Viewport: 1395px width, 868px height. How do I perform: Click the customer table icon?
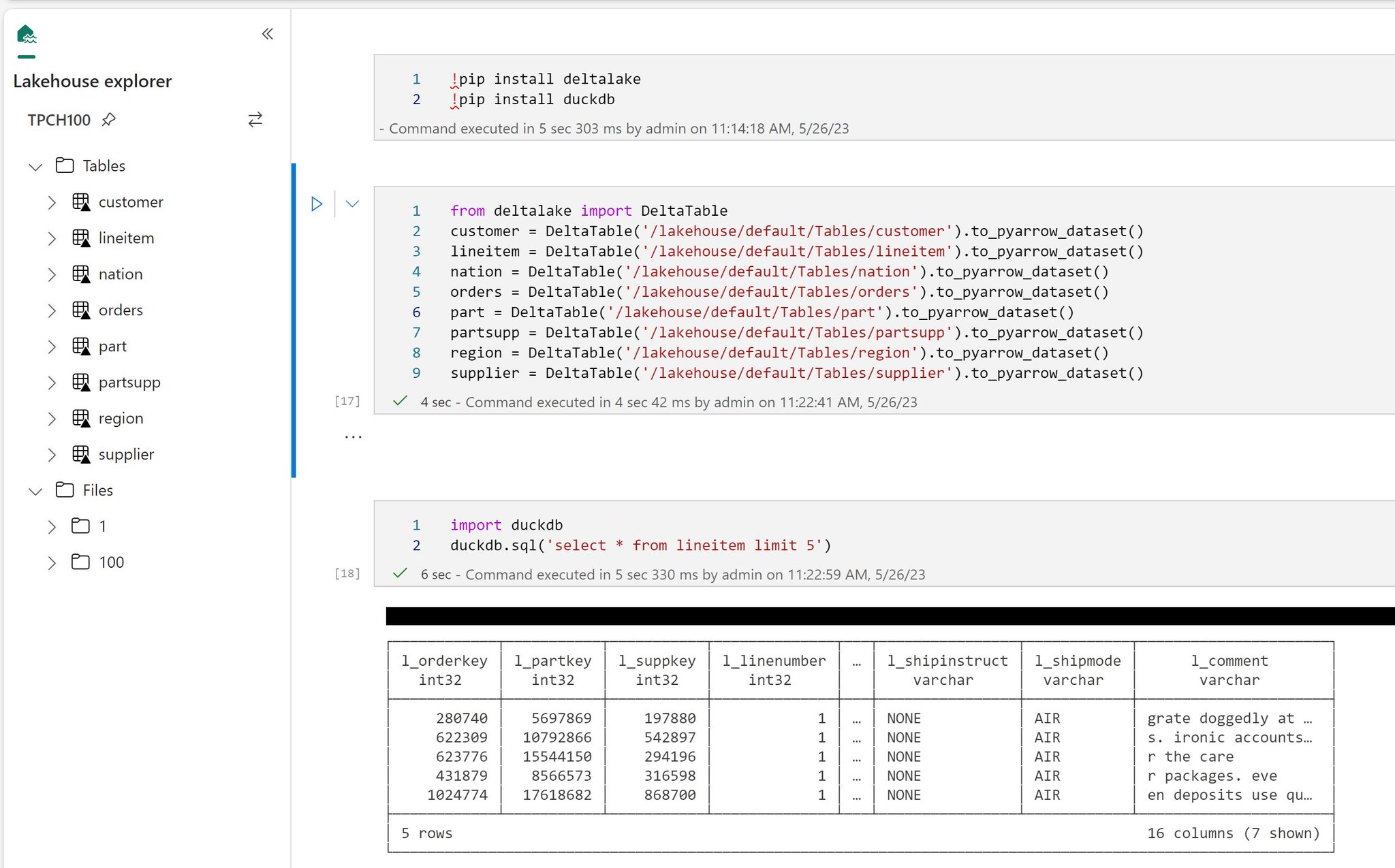[x=81, y=202]
